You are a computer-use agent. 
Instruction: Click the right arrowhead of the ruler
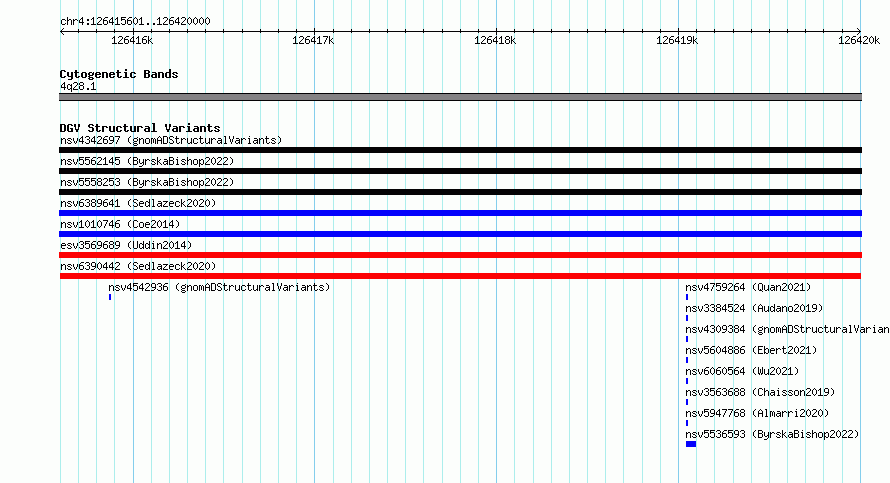click(859, 31)
